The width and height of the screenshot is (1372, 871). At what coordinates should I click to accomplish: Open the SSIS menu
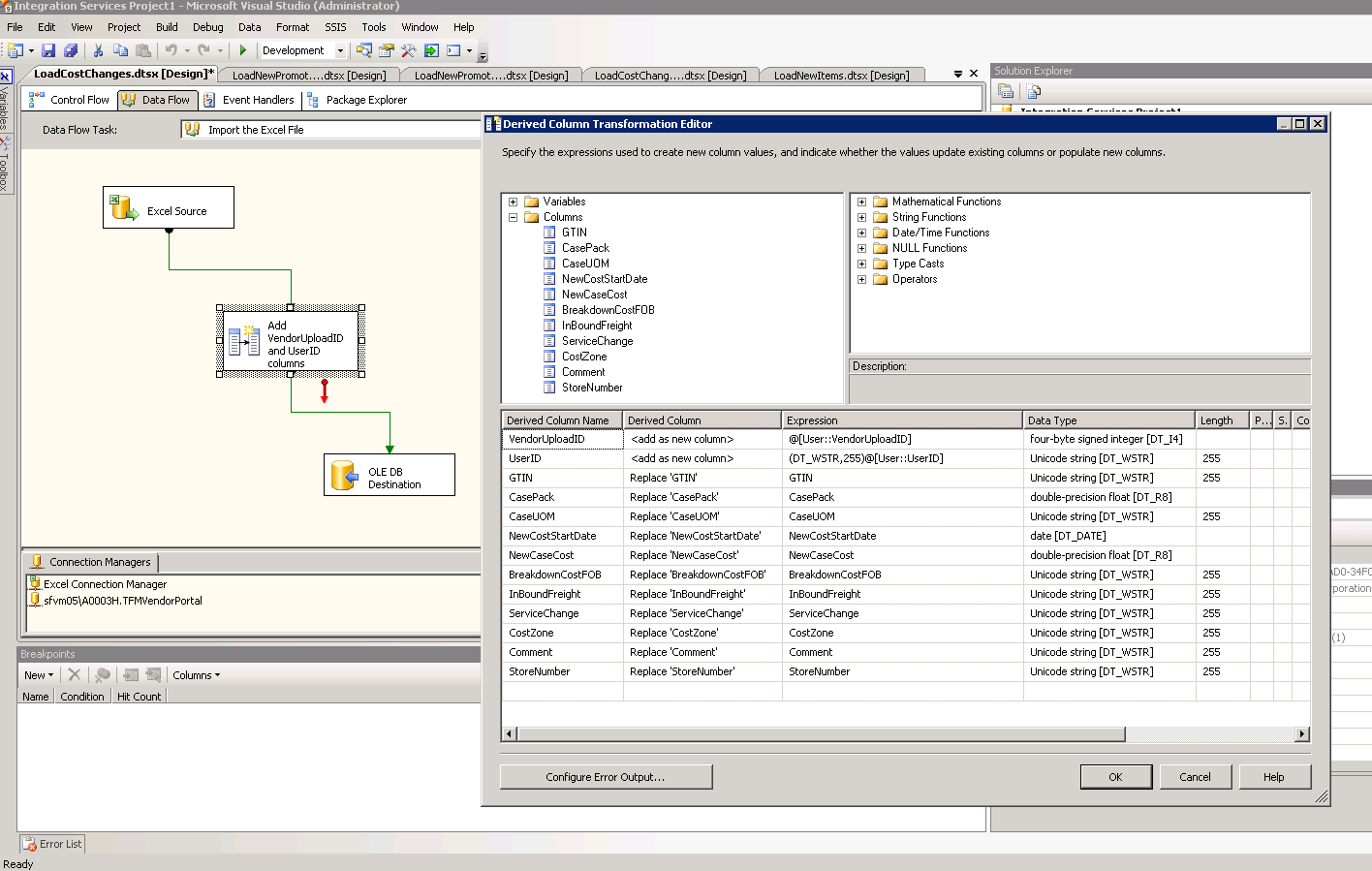334,26
